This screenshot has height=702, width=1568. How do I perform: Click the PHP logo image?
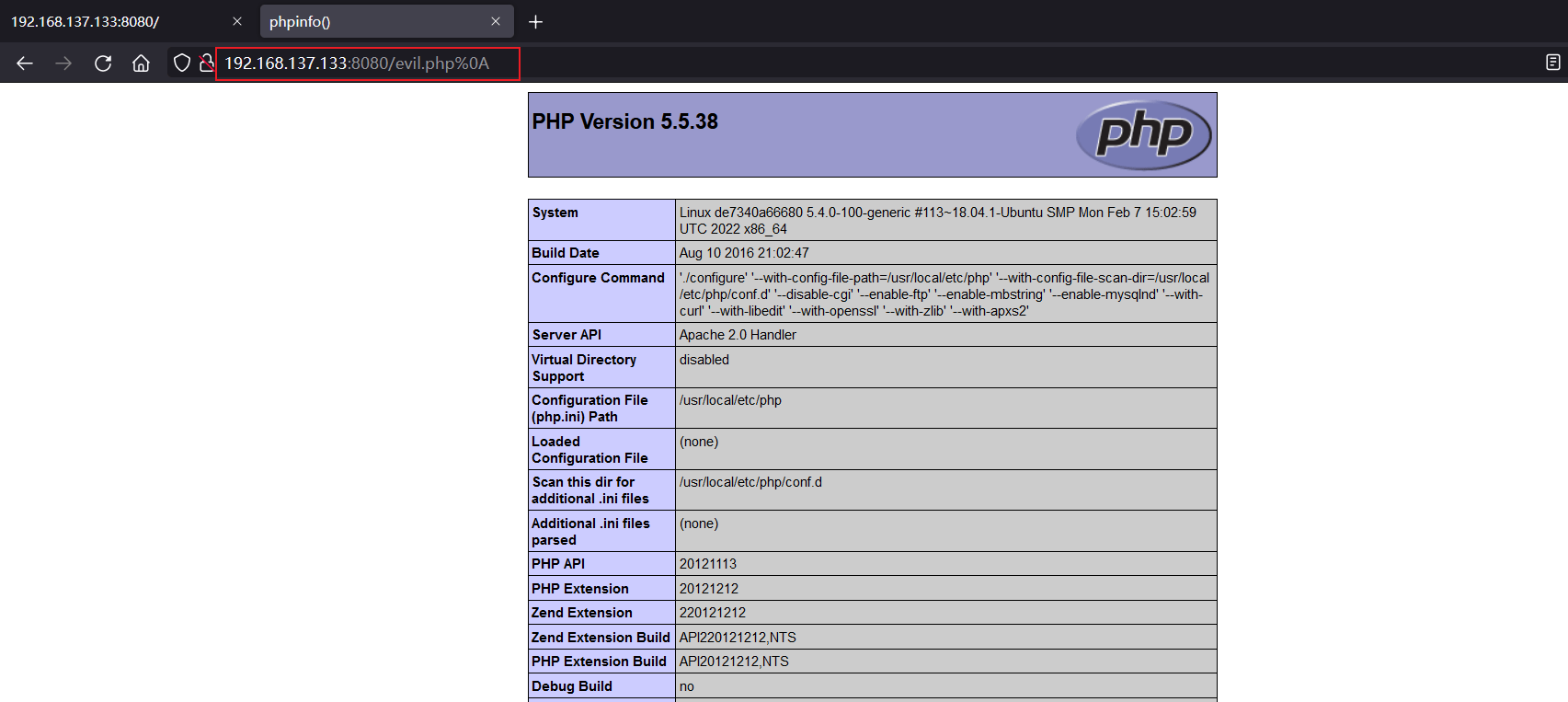coord(1144,134)
